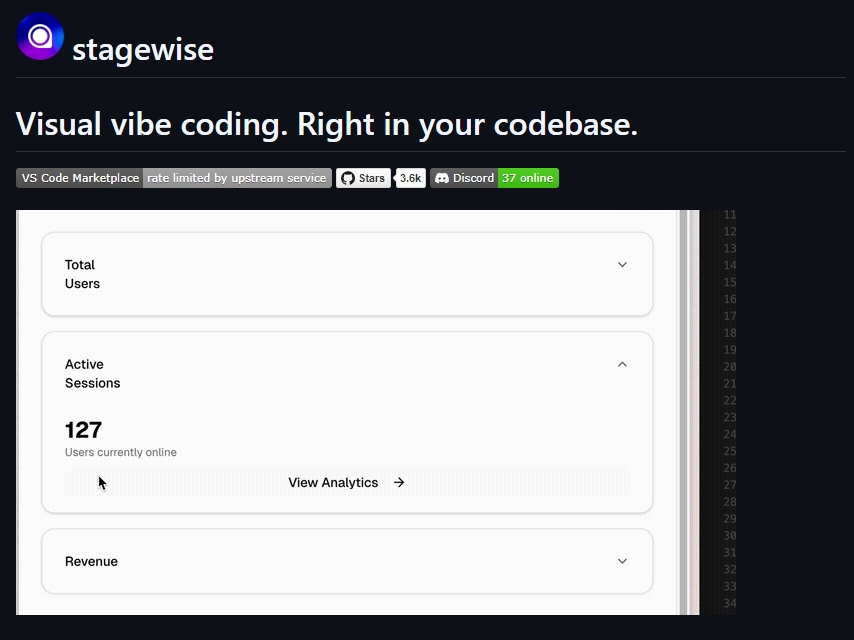Click the arrow icon beside View Analytics
Image resolution: width=854 pixels, height=640 pixels.
pyautogui.click(x=399, y=483)
